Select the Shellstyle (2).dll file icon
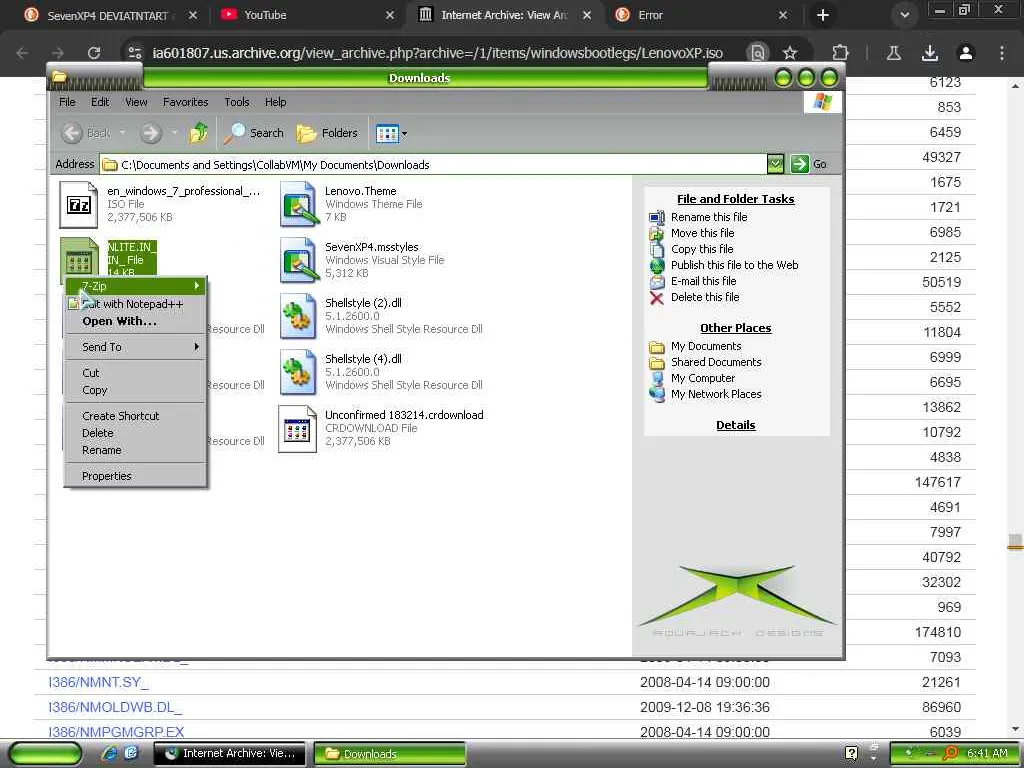1024x768 pixels. [298, 316]
